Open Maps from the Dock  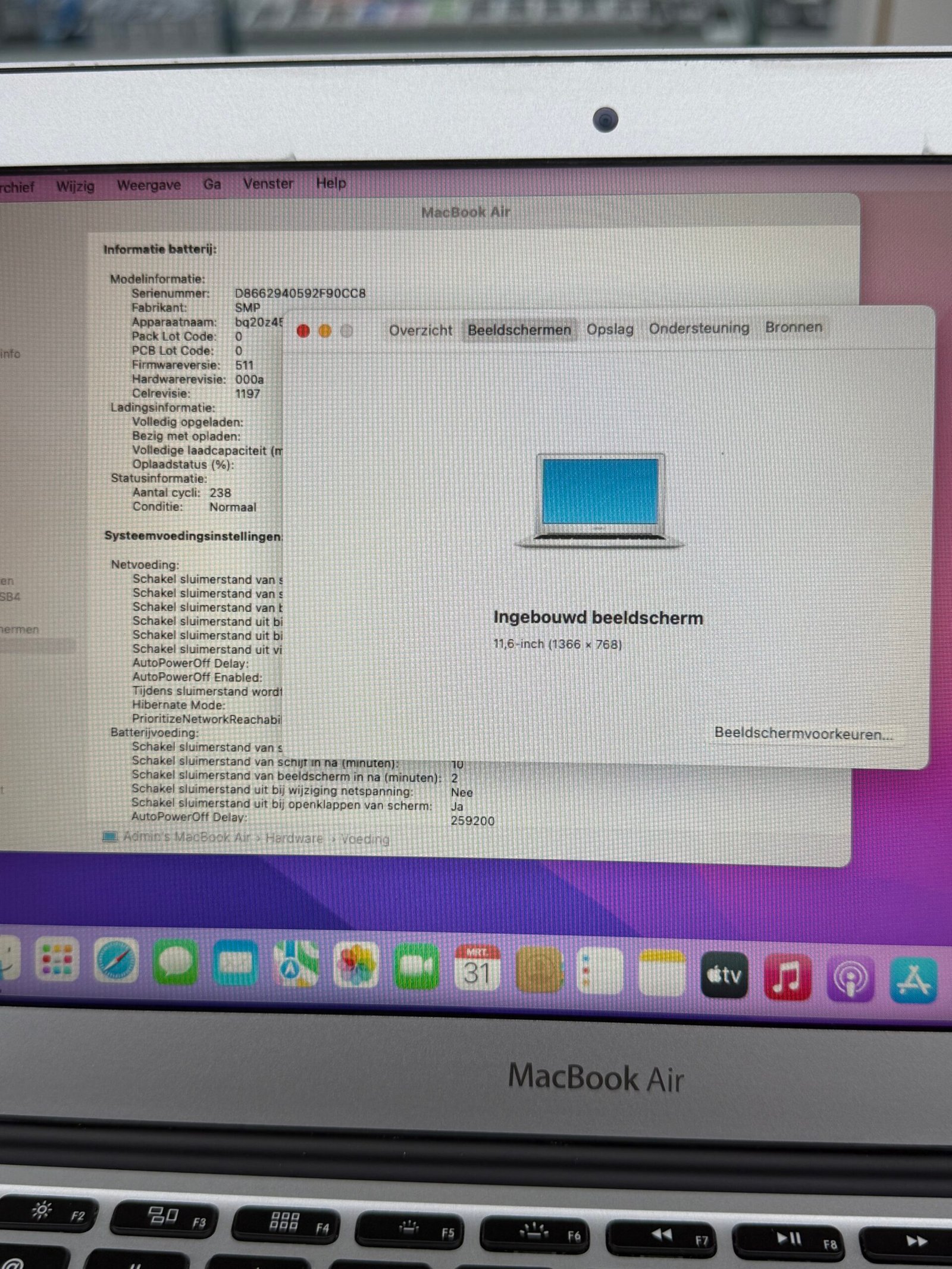(296, 964)
